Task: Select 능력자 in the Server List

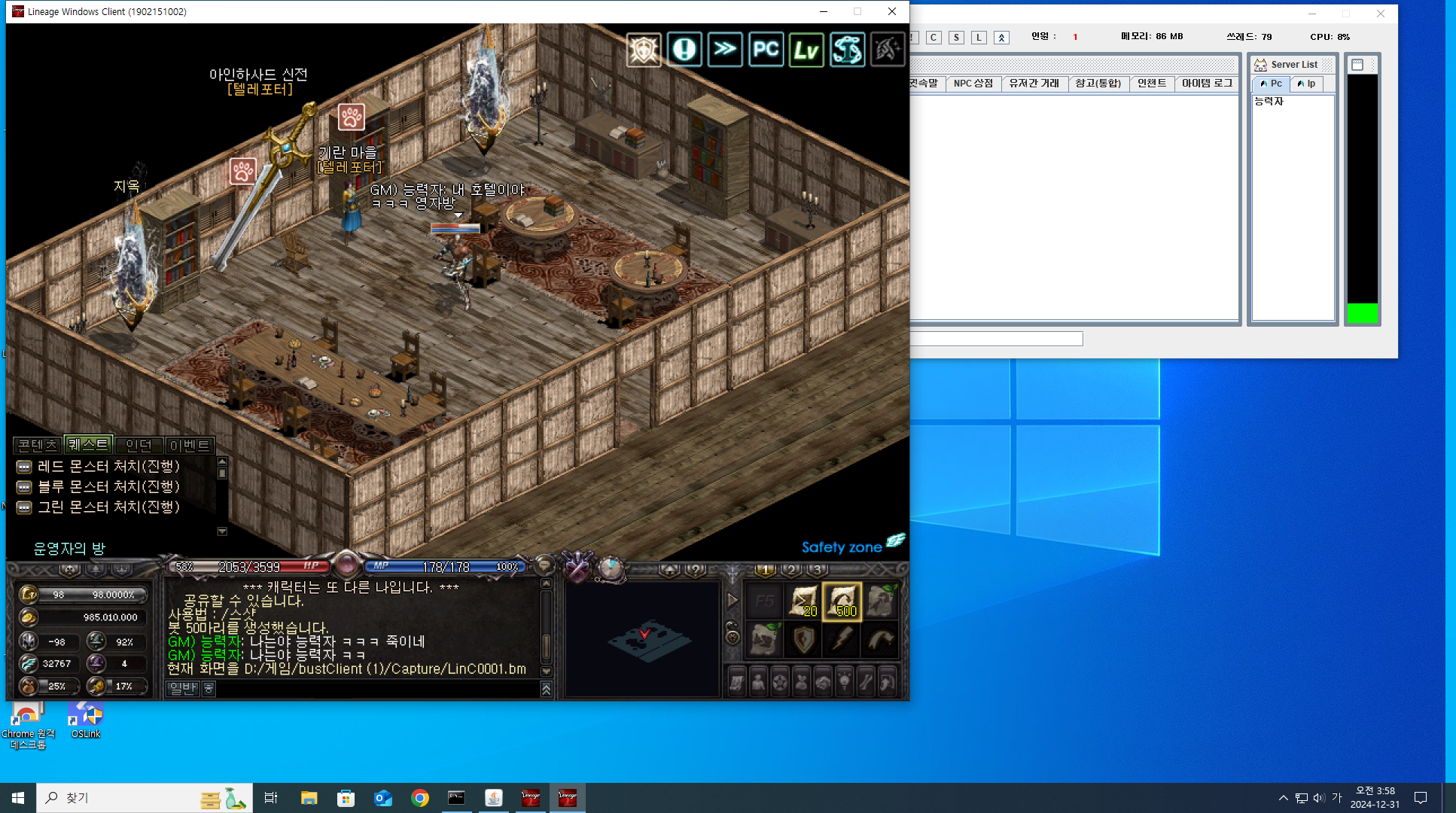Action: click(1269, 101)
